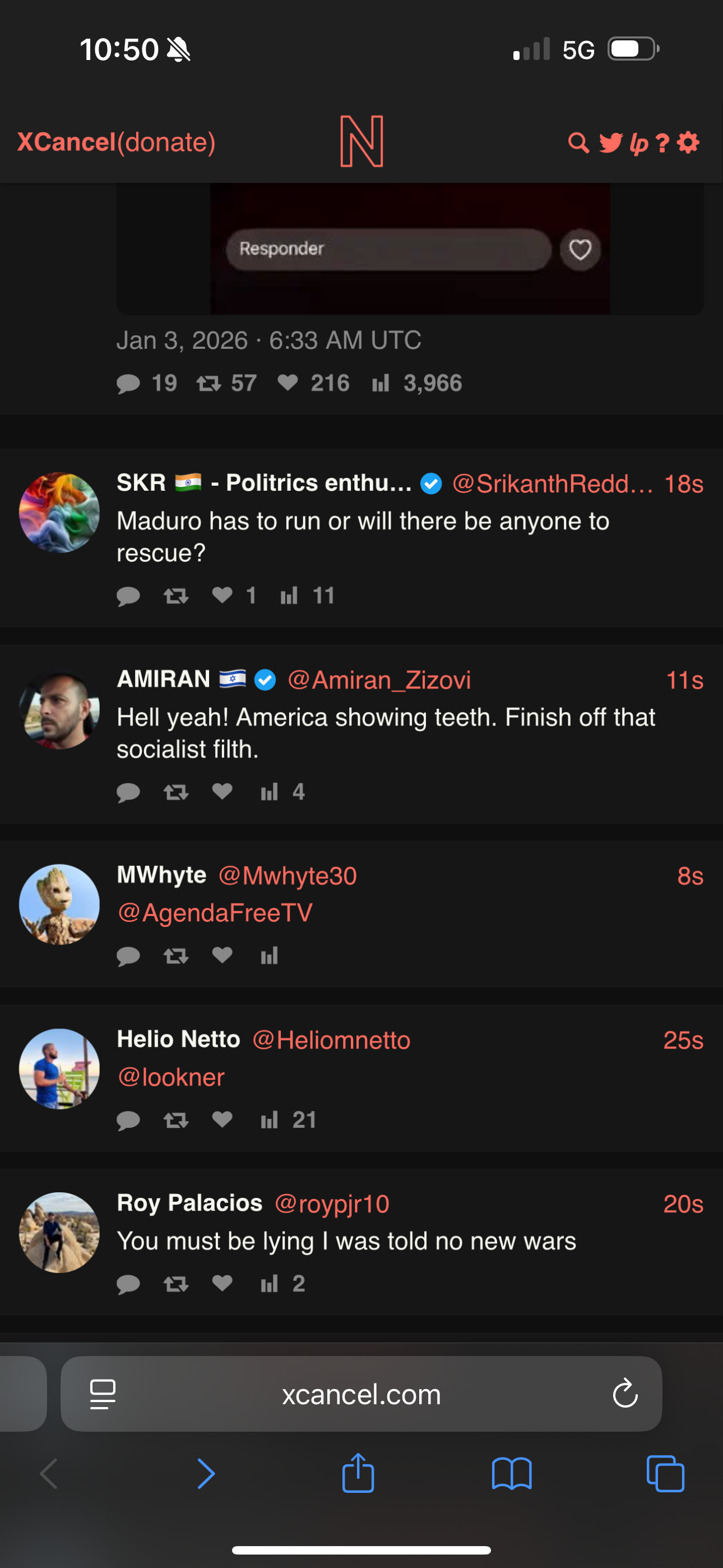Go forward in Safari
Screen dimensions: 723x1568
pos(206,1474)
